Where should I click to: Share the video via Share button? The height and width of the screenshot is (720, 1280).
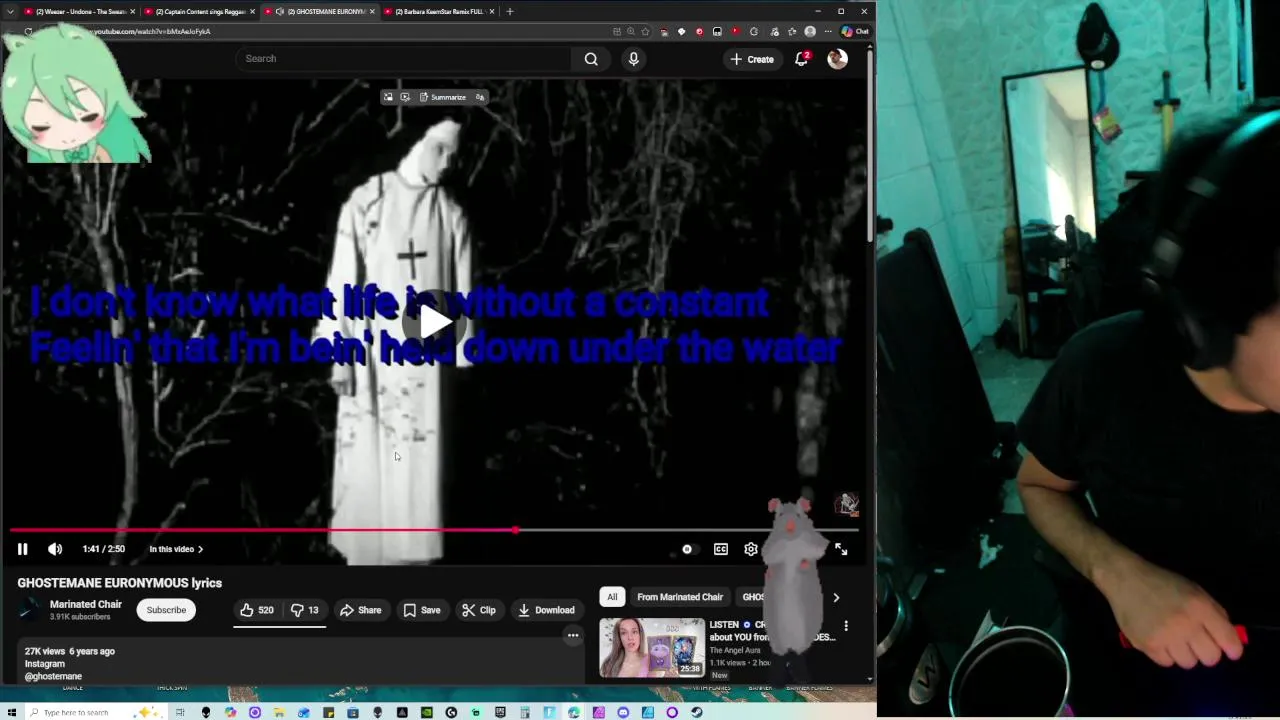click(360, 610)
